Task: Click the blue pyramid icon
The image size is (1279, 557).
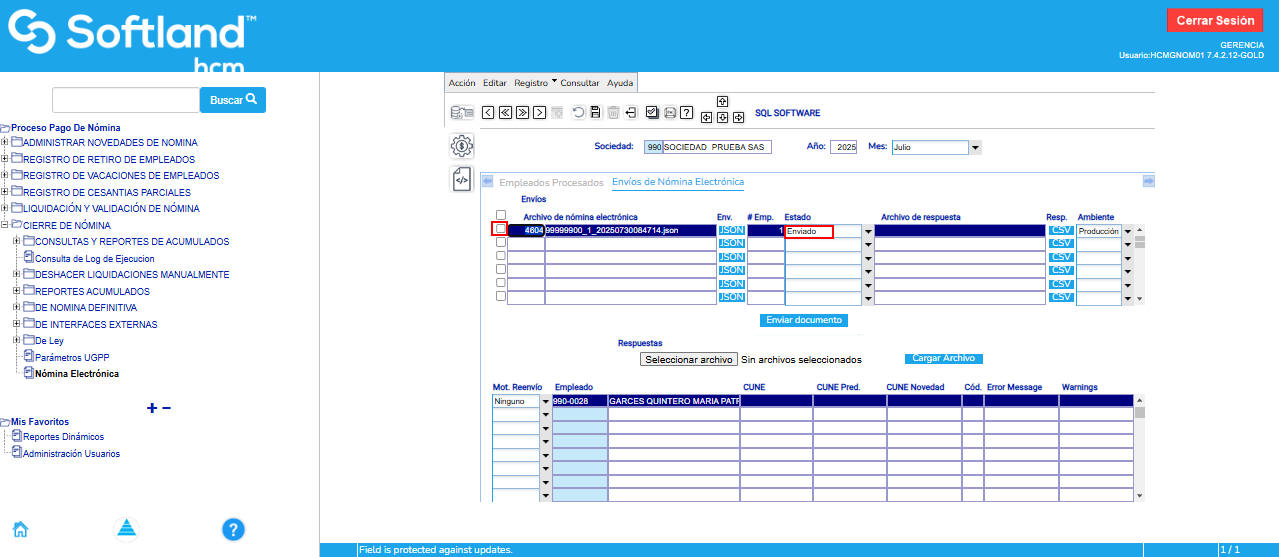Action: coord(126,529)
